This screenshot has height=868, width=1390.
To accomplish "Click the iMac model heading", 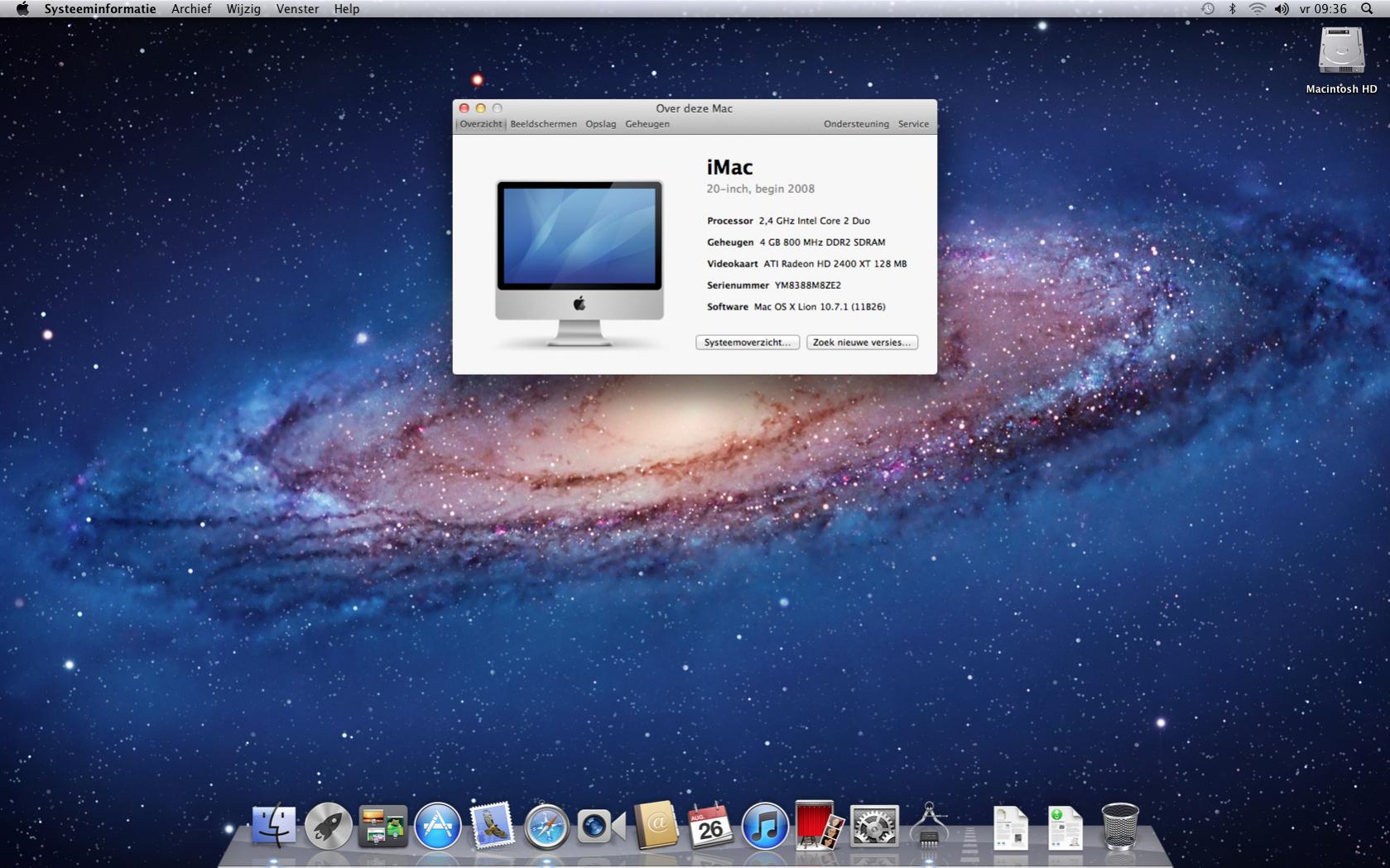I will (x=729, y=167).
